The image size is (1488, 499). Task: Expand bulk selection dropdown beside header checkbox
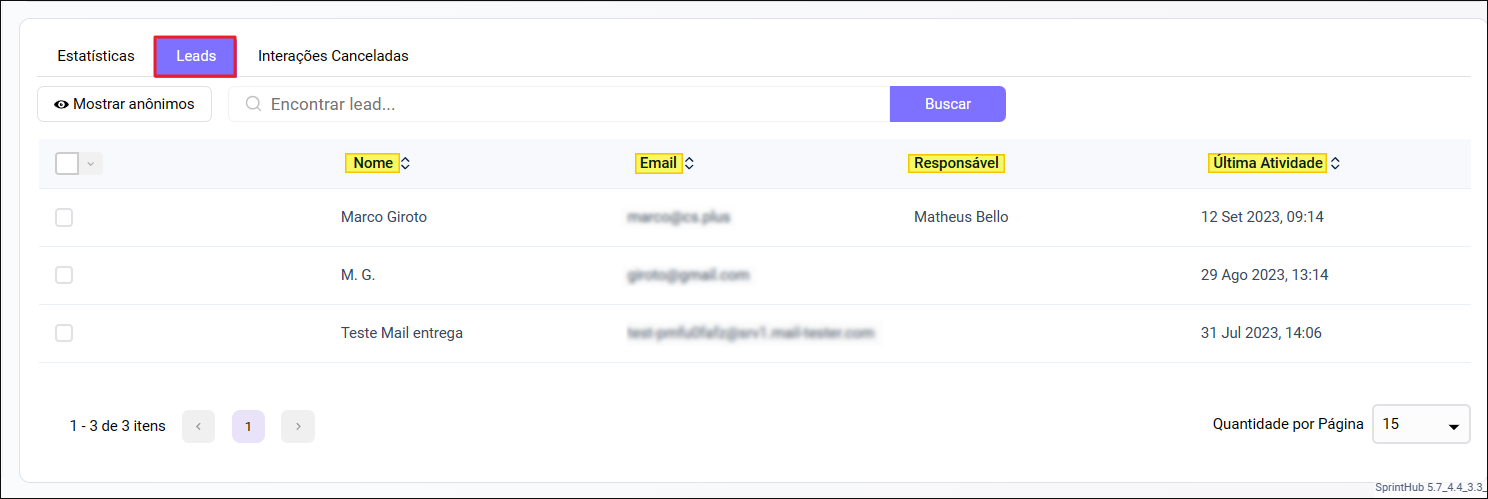pyautogui.click(x=91, y=163)
